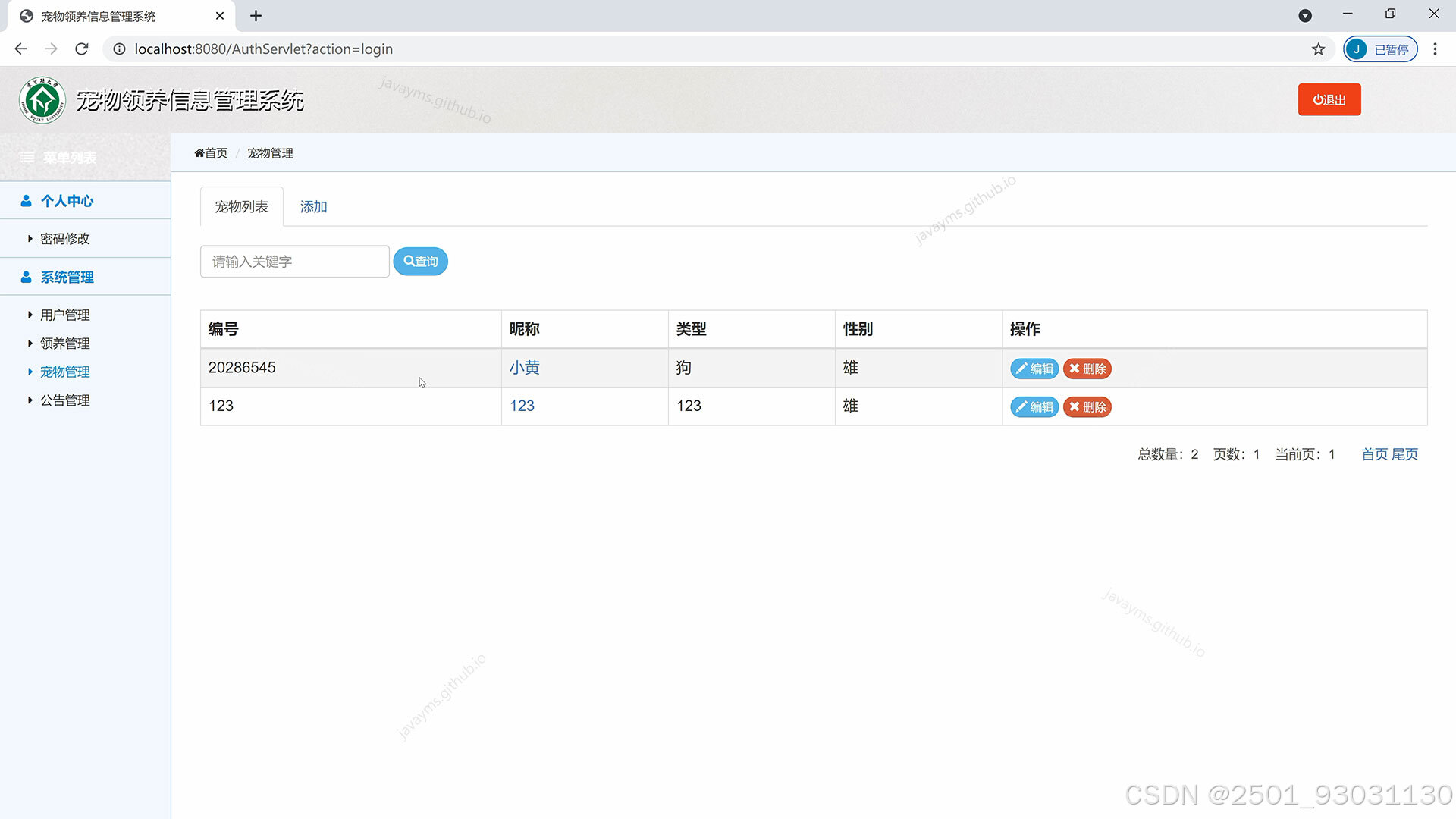Expand 密码修改 arrow in sidebar
Image resolution: width=1456 pixels, height=819 pixels.
point(30,239)
